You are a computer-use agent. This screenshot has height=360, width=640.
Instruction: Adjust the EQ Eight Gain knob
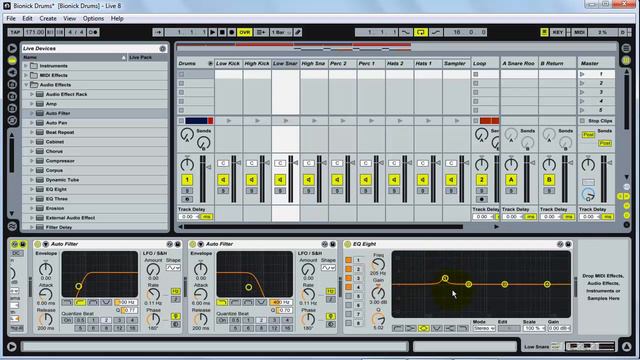pos(378,293)
